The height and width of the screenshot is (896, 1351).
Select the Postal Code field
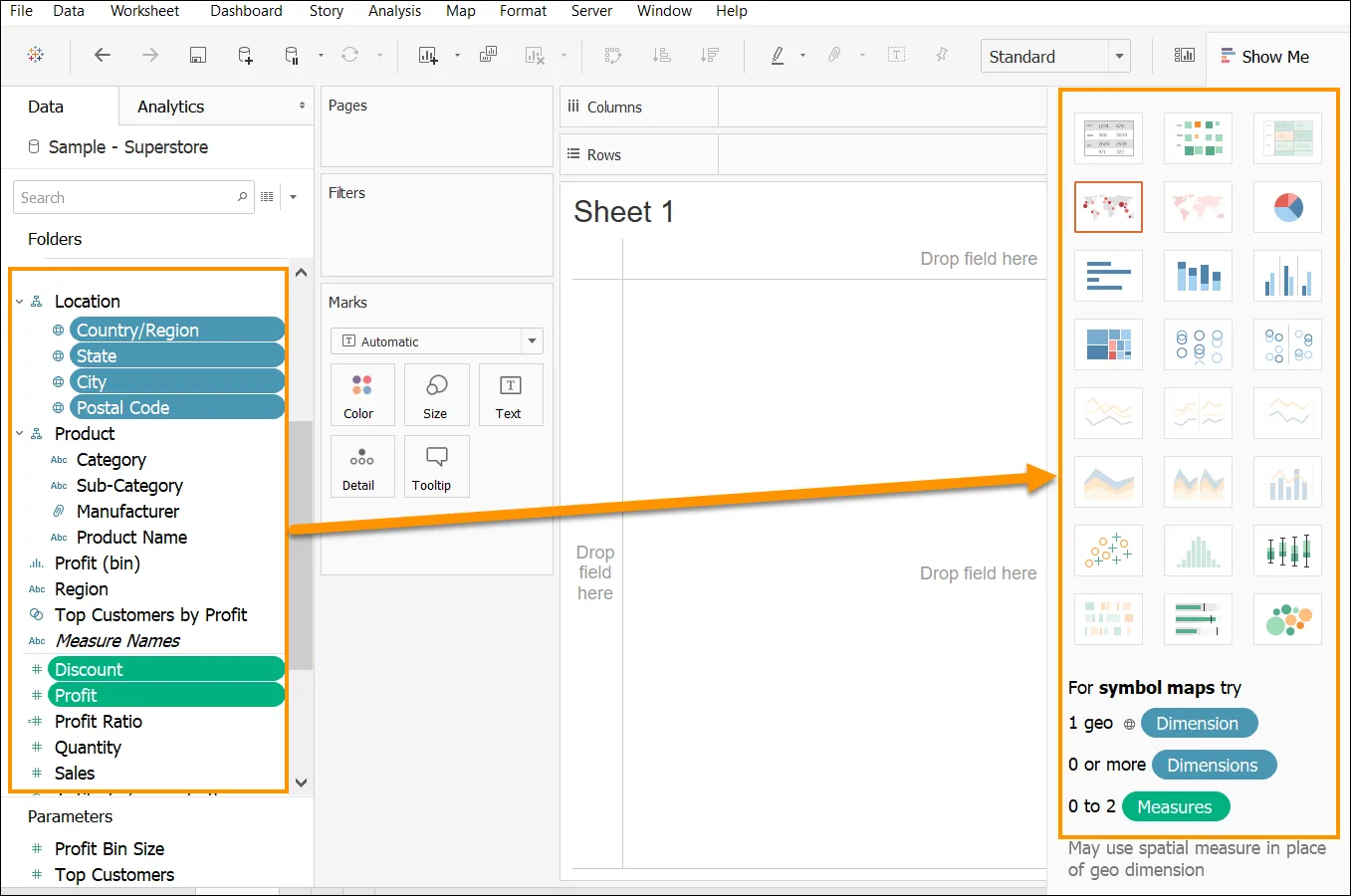tap(177, 407)
